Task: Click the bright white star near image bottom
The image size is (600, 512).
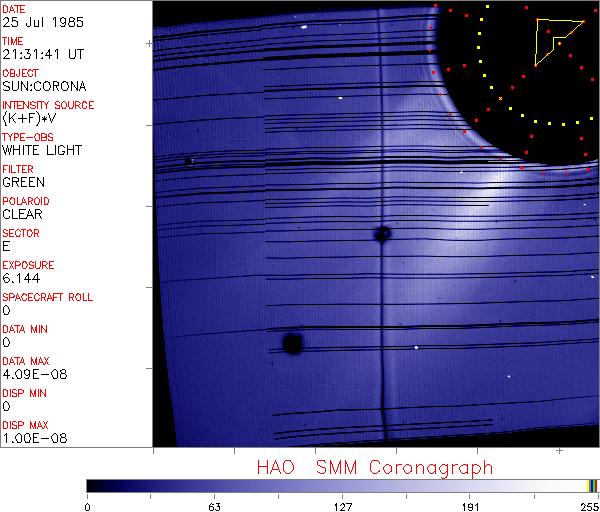Action: click(416, 347)
